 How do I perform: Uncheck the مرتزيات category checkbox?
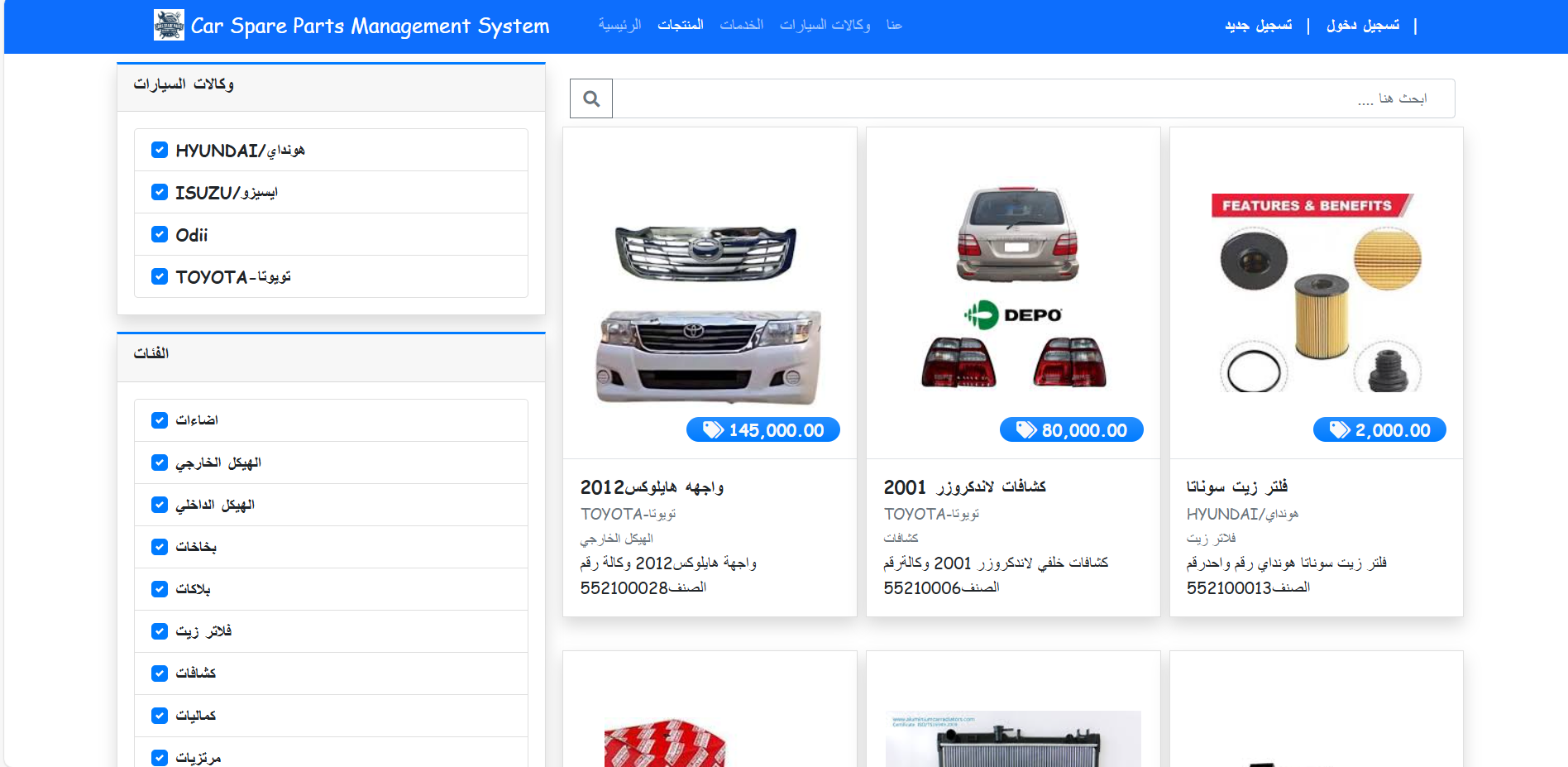tap(160, 758)
